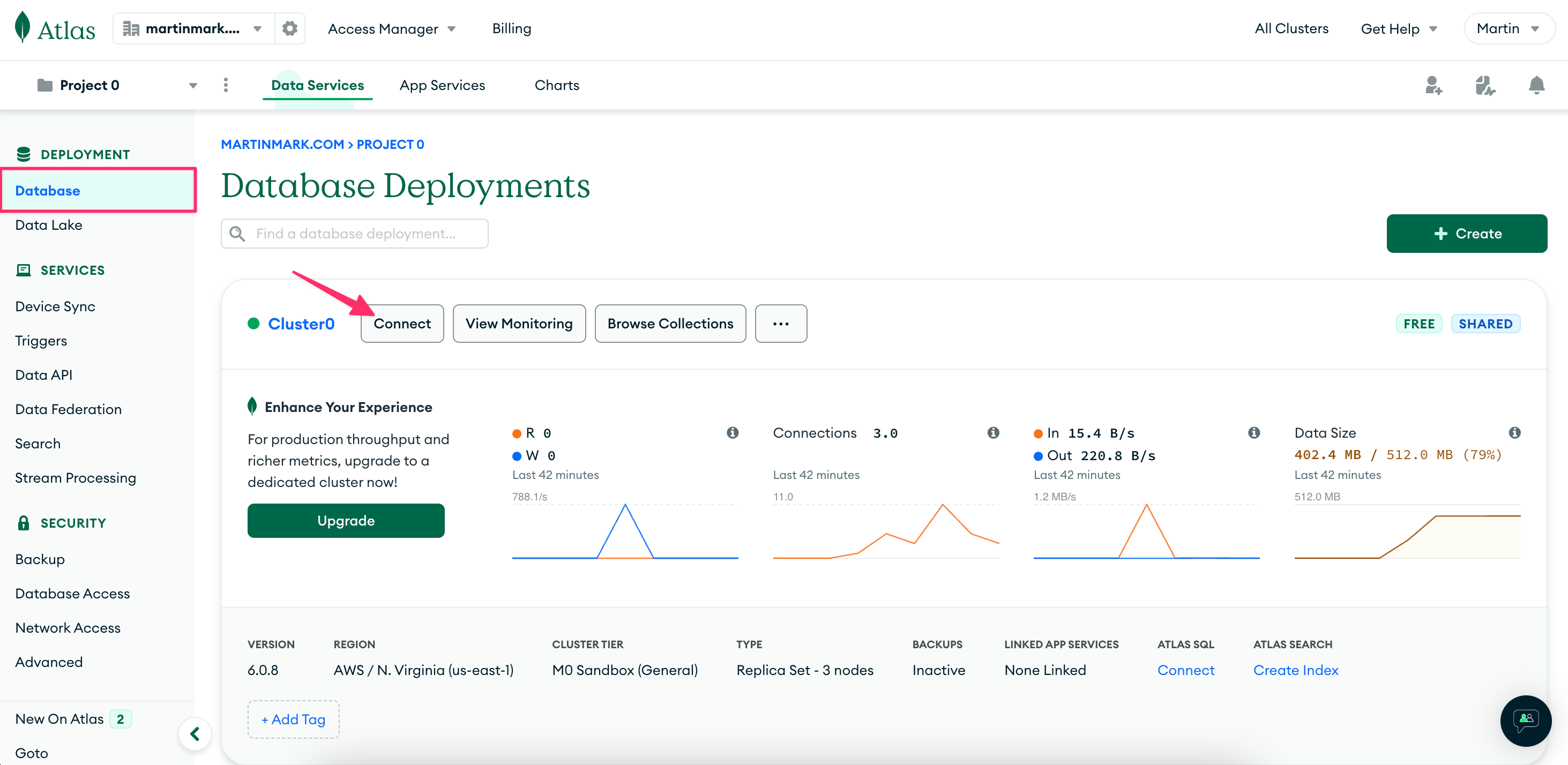Image resolution: width=1568 pixels, height=765 pixels.
Task: Click the FREE tier badge
Action: (x=1419, y=324)
